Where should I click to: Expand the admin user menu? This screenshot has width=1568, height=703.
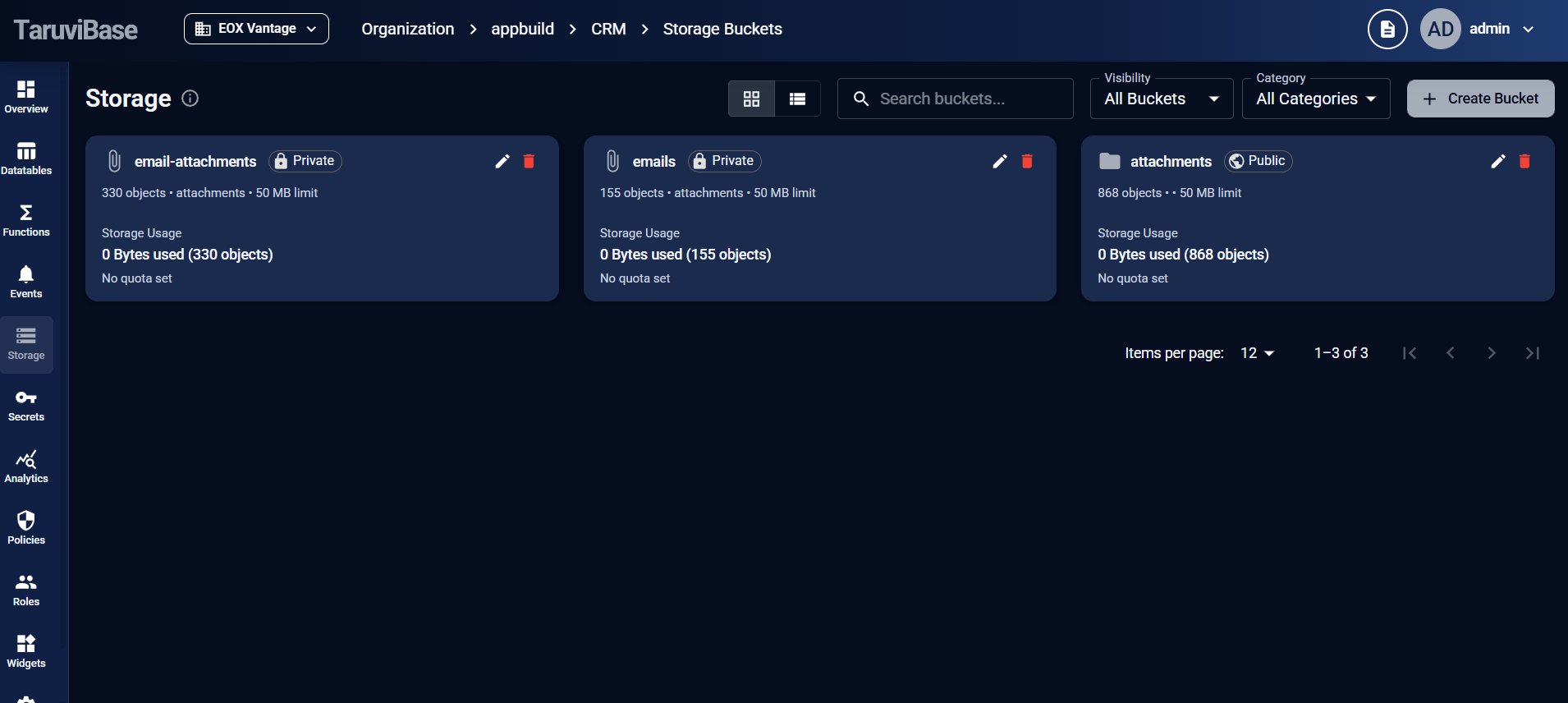1502,29
